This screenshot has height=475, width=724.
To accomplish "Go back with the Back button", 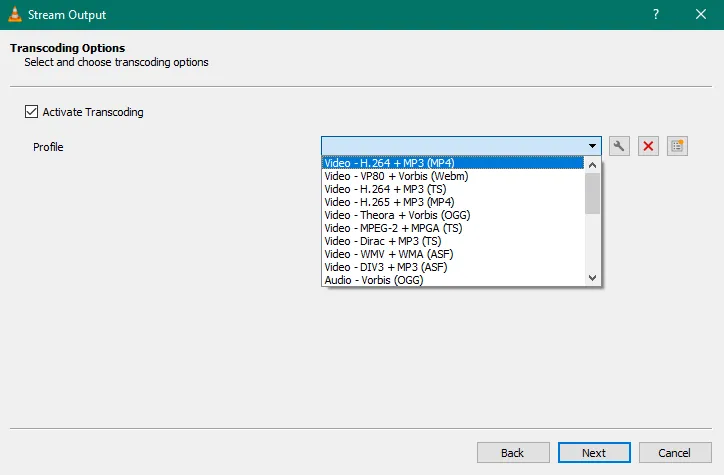I will pos(513,452).
